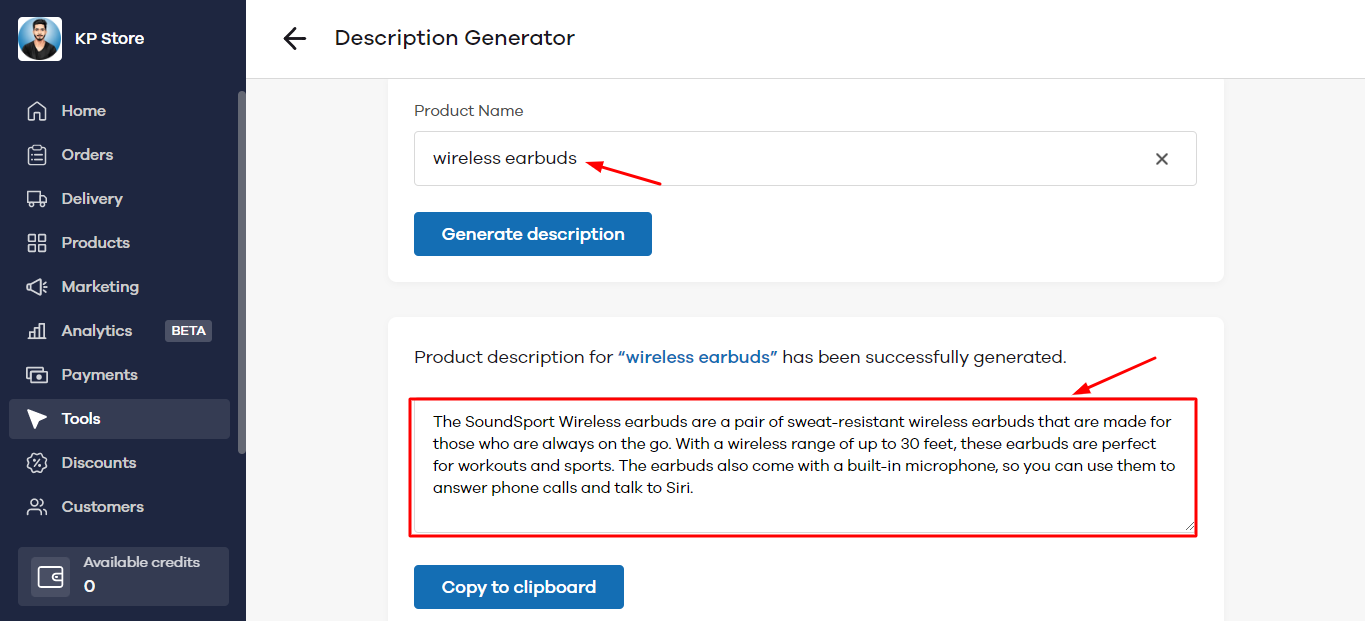Click the Product Name input field

(780, 159)
